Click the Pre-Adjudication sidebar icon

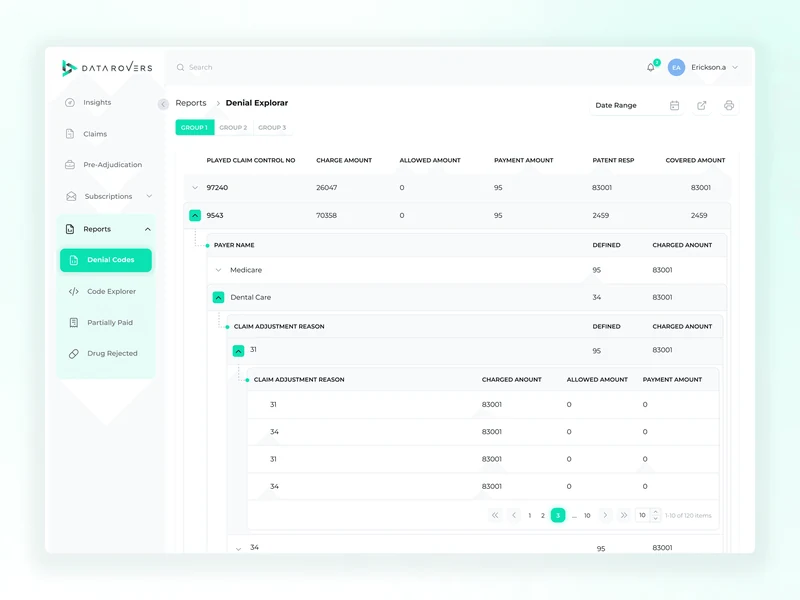70,165
